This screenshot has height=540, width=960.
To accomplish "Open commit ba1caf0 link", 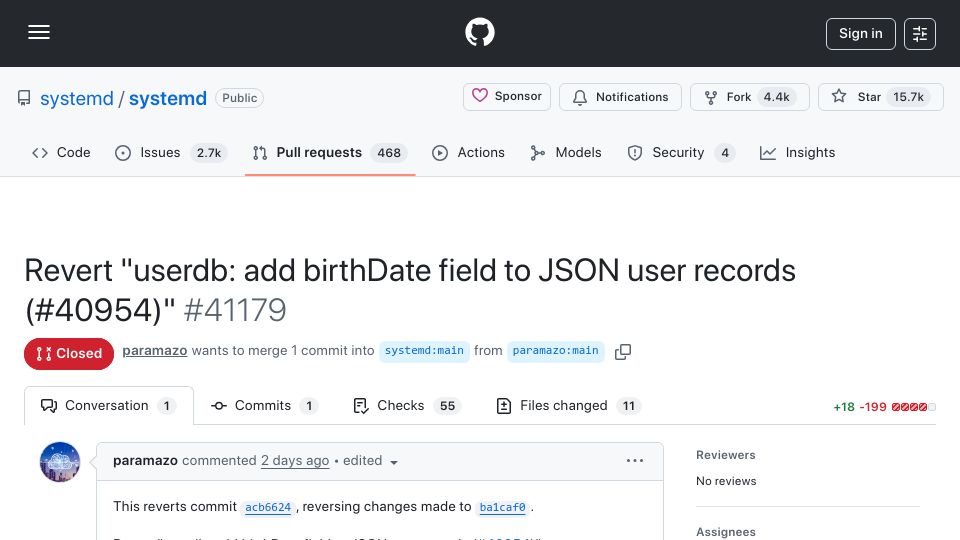I will (x=502, y=507).
